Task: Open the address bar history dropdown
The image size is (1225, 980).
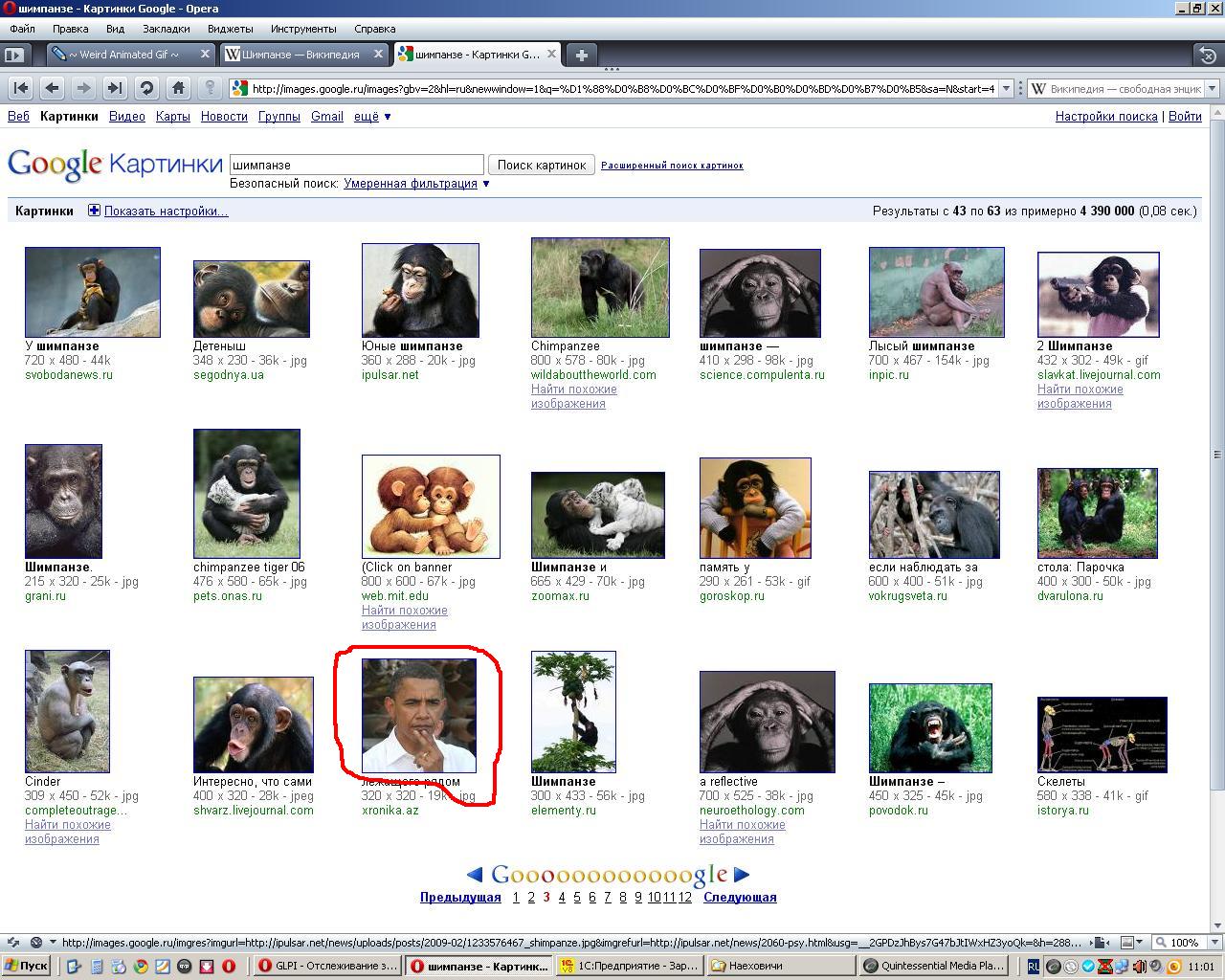Action: 1006,89
